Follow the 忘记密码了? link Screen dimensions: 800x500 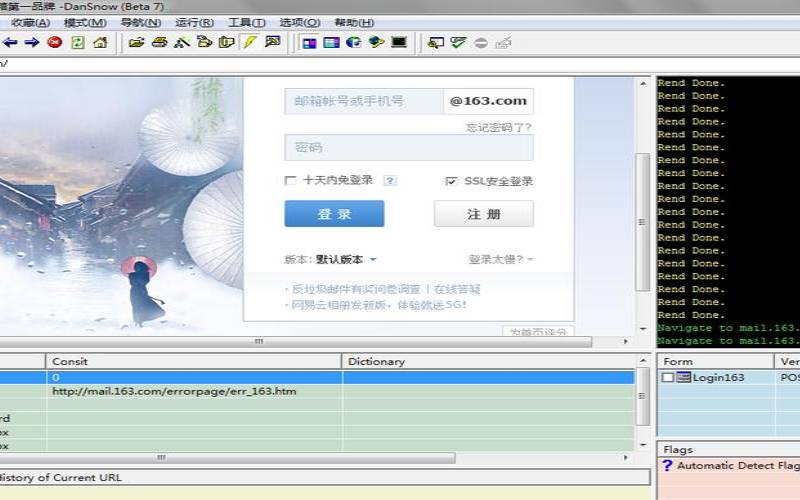pyautogui.click(x=498, y=127)
